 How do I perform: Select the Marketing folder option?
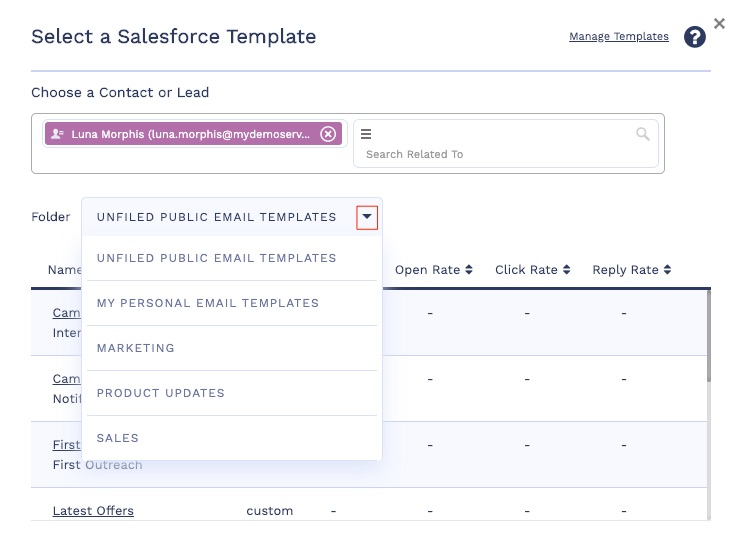pyautogui.click(x=136, y=348)
